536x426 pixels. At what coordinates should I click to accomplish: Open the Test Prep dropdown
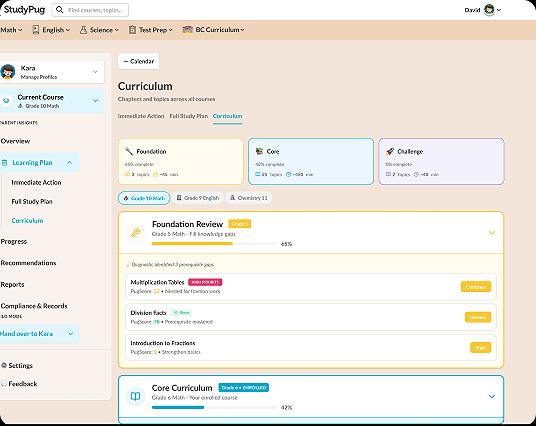tap(151, 30)
